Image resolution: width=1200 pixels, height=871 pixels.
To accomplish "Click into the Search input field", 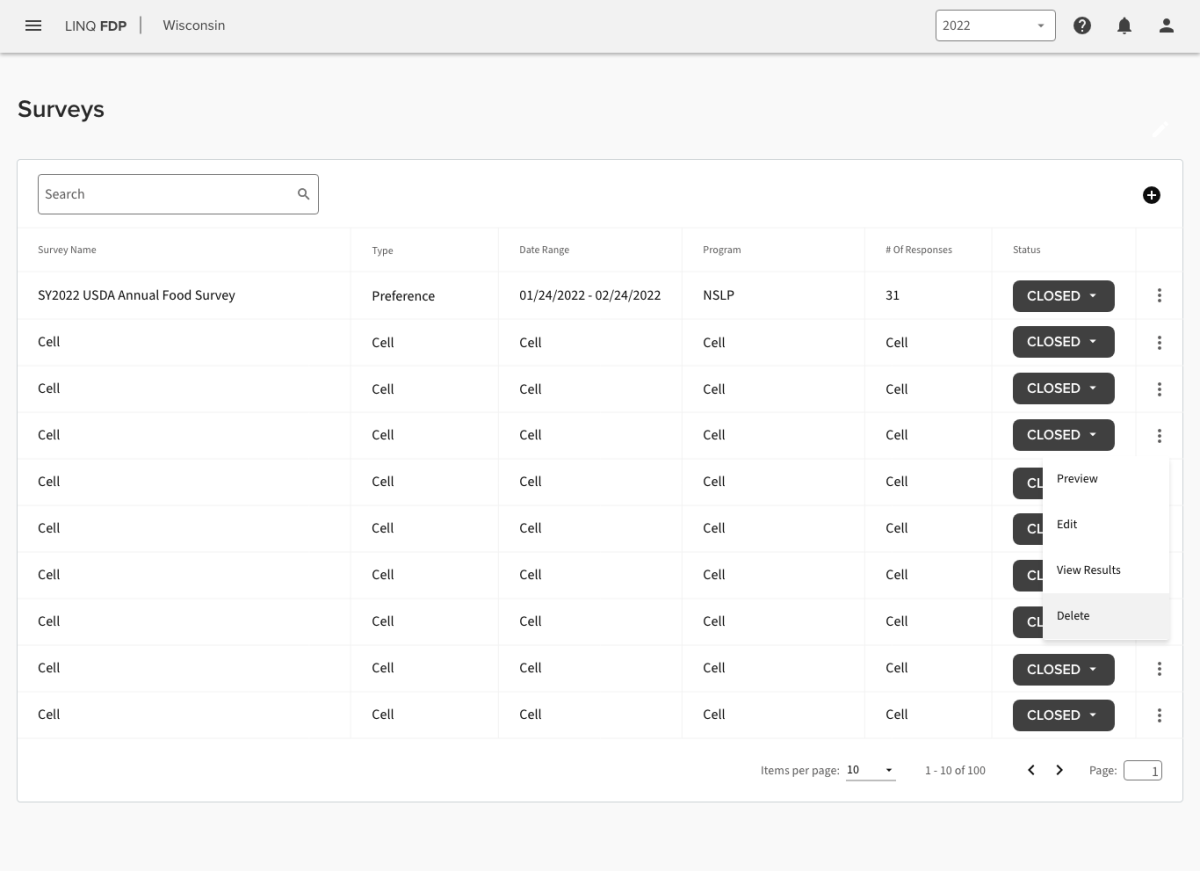I will 165,194.
